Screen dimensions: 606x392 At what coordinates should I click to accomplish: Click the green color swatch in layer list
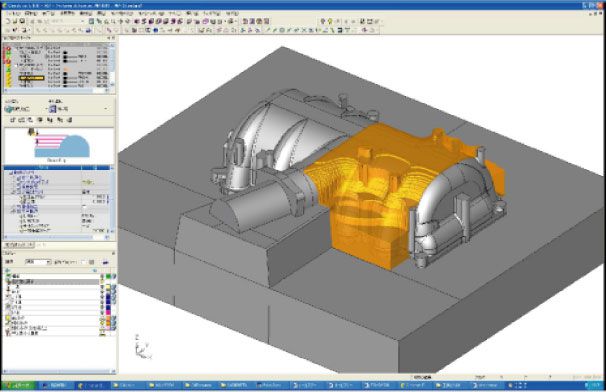(109, 276)
